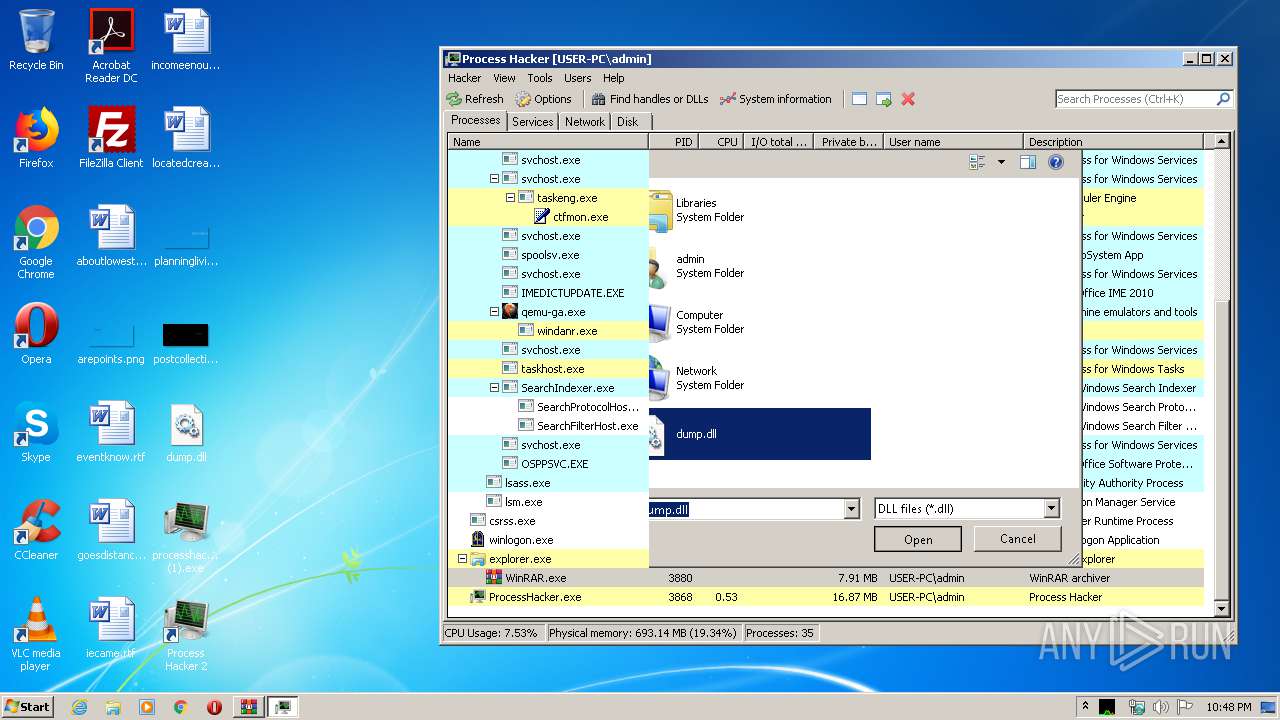Switch to the Services tab
This screenshot has height=720, width=1280.
point(532,122)
